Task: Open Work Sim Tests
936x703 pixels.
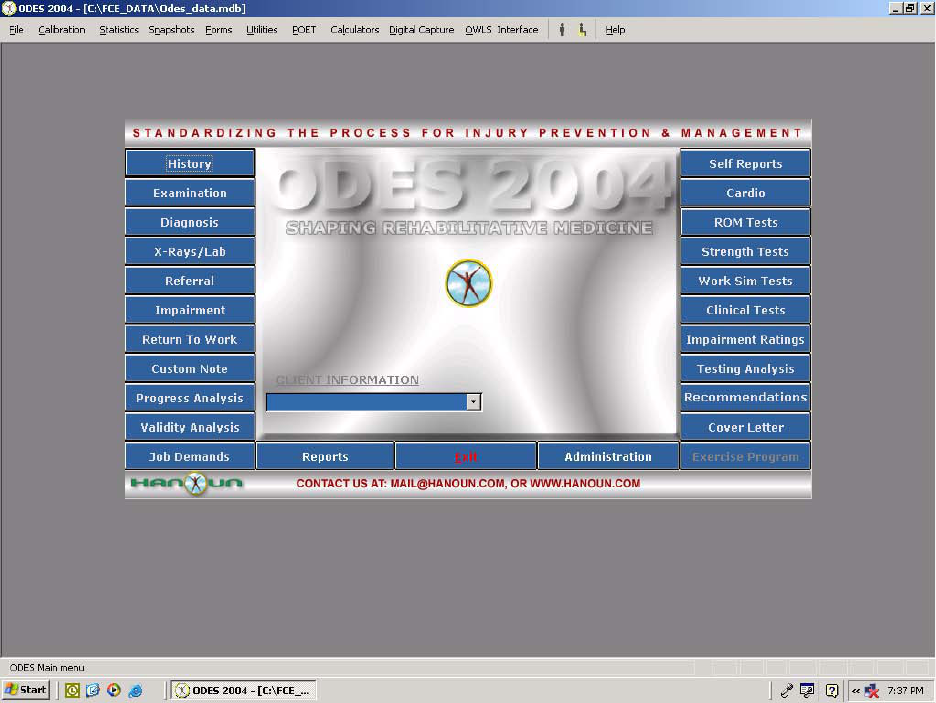Action: (x=745, y=280)
